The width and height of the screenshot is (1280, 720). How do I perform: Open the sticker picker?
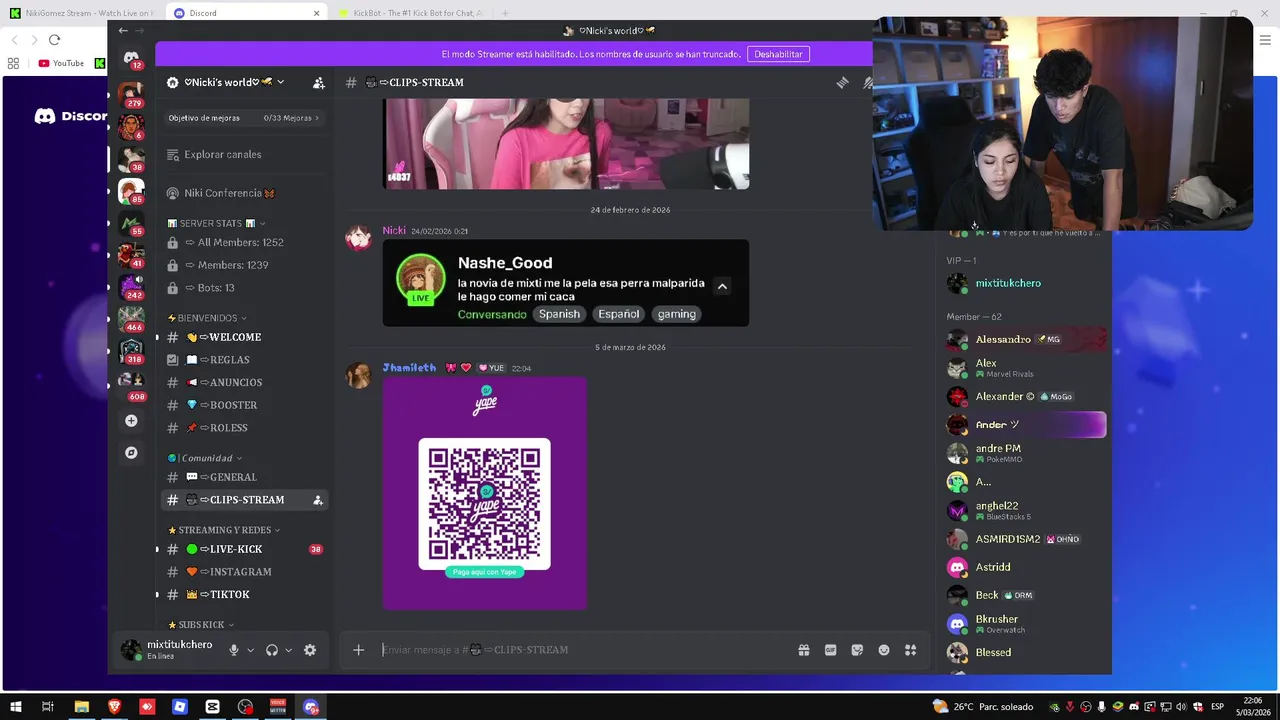click(857, 650)
